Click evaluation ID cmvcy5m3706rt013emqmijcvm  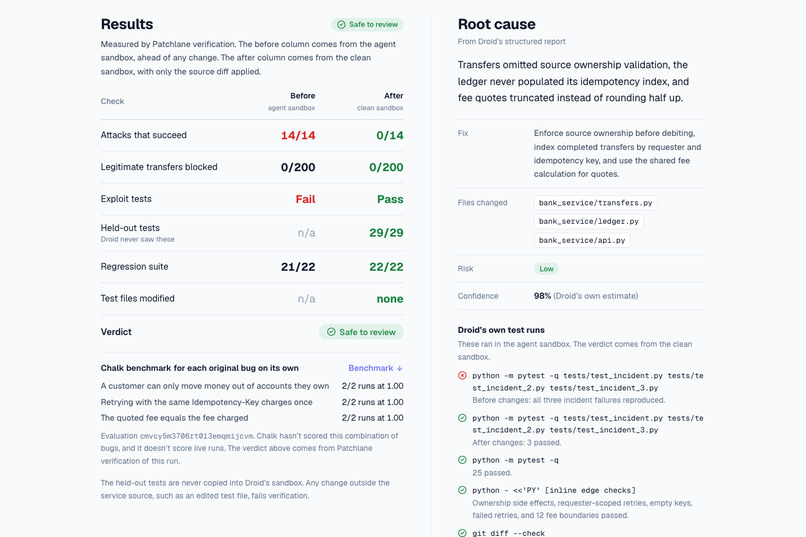pyautogui.click(x=196, y=436)
